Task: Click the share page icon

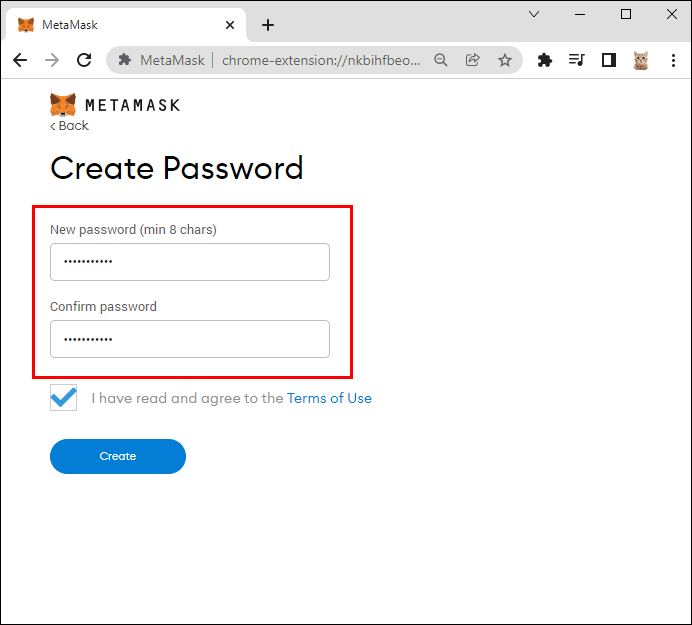Action: pos(473,60)
